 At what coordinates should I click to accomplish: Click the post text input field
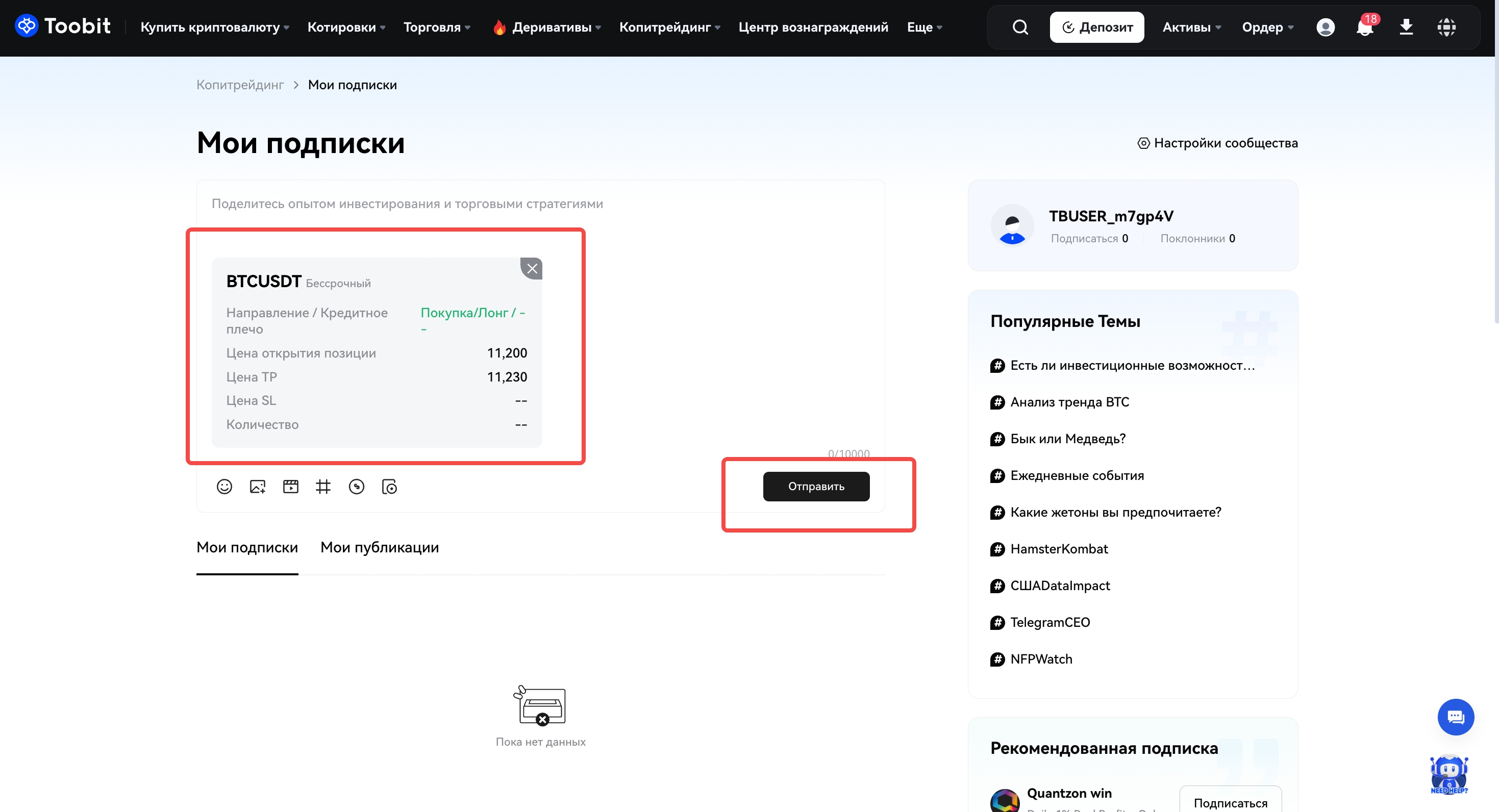point(540,204)
